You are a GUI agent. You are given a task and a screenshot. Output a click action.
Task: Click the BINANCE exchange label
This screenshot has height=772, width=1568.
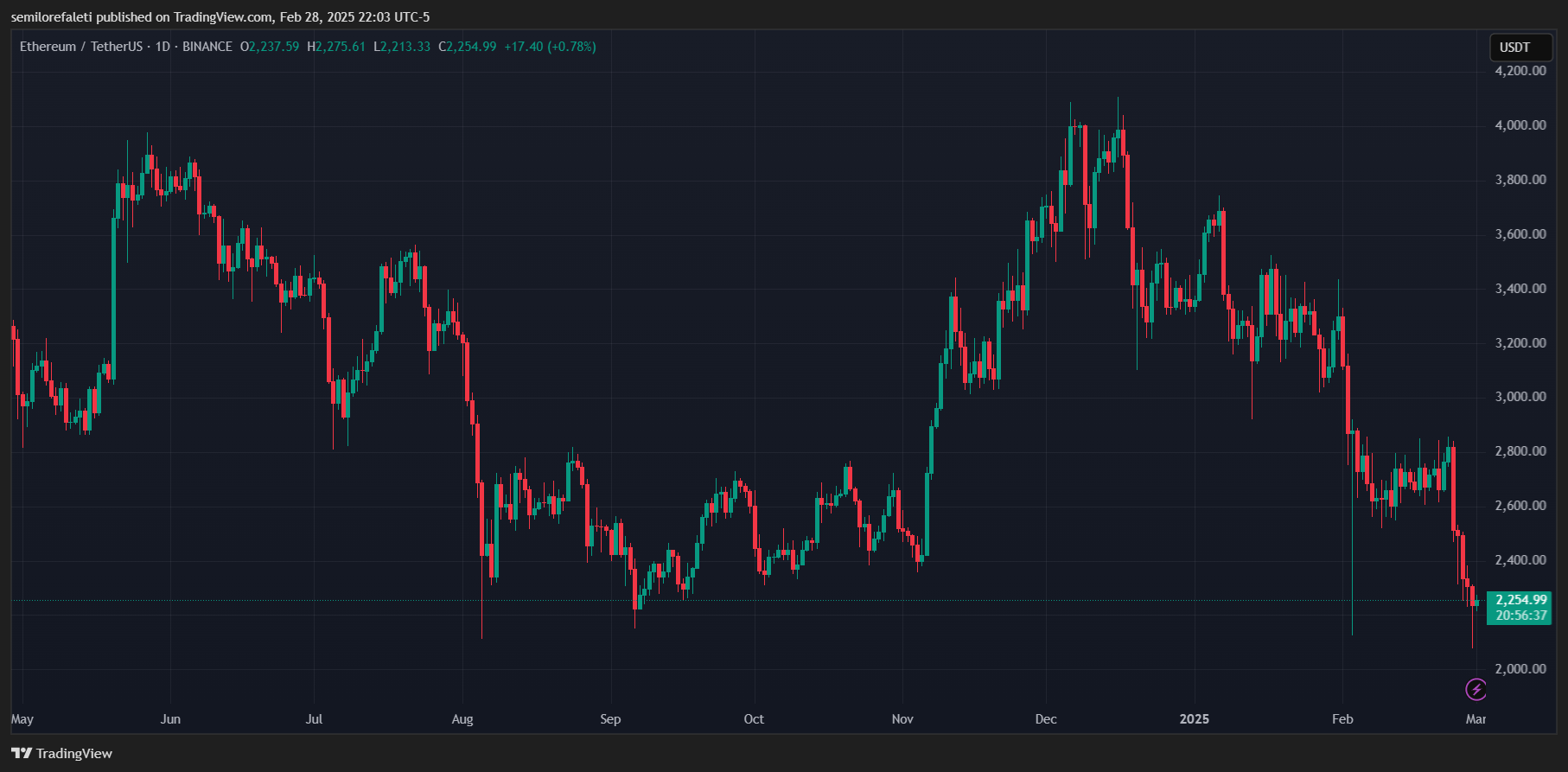pos(207,47)
